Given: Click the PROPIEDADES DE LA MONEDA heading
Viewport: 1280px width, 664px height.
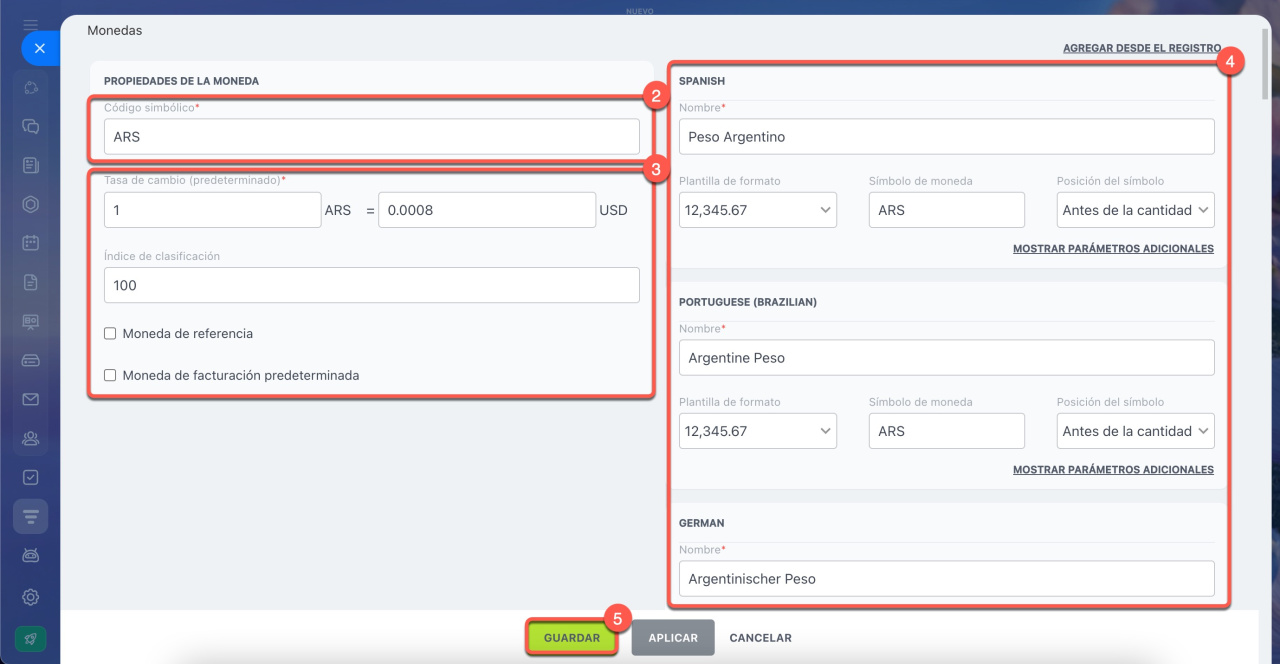Looking at the screenshot, I should [182, 80].
